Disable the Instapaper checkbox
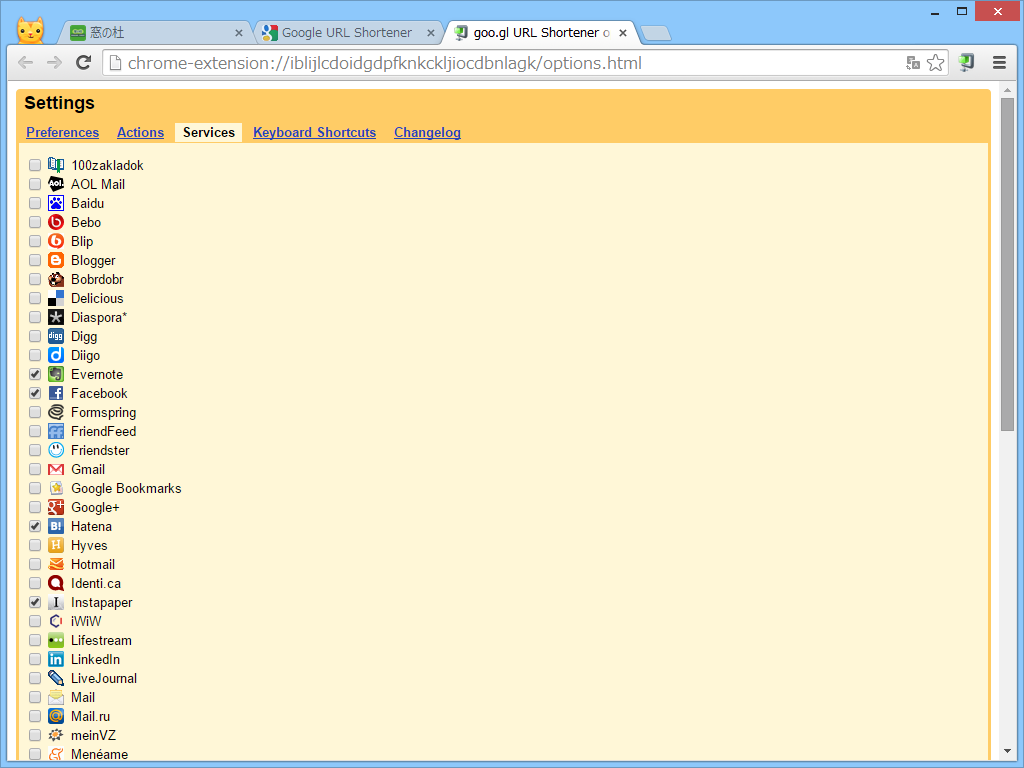Image resolution: width=1024 pixels, height=768 pixels. (35, 602)
